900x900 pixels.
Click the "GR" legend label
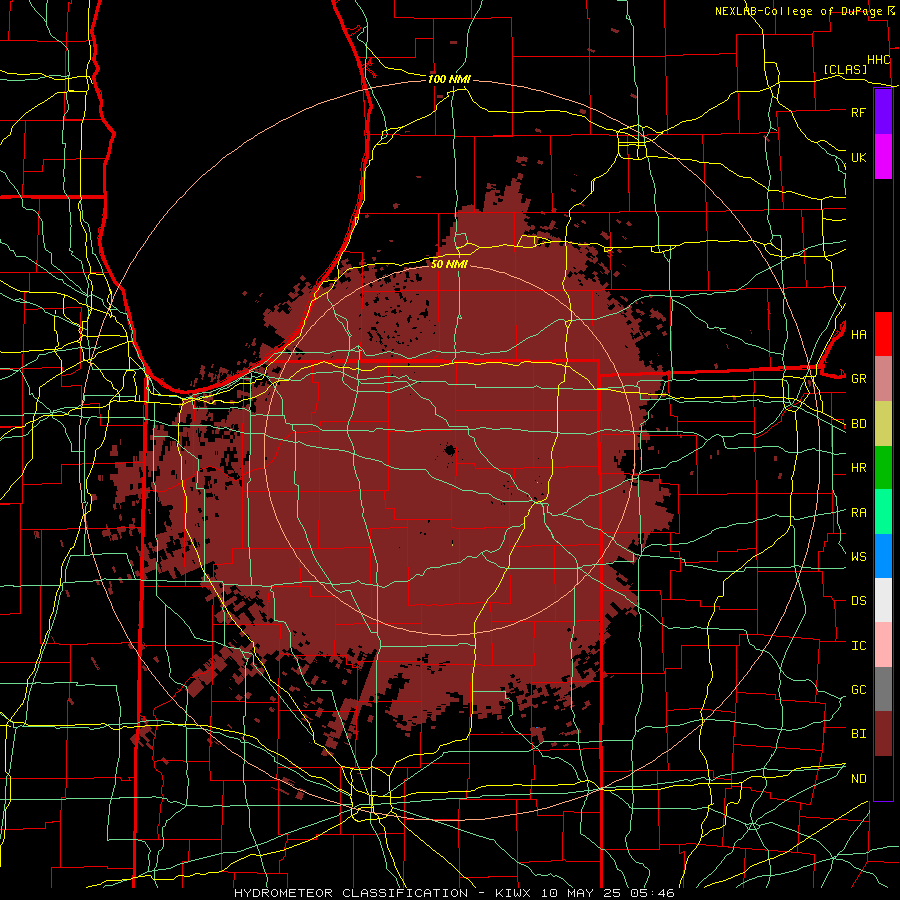click(x=858, y=379)
